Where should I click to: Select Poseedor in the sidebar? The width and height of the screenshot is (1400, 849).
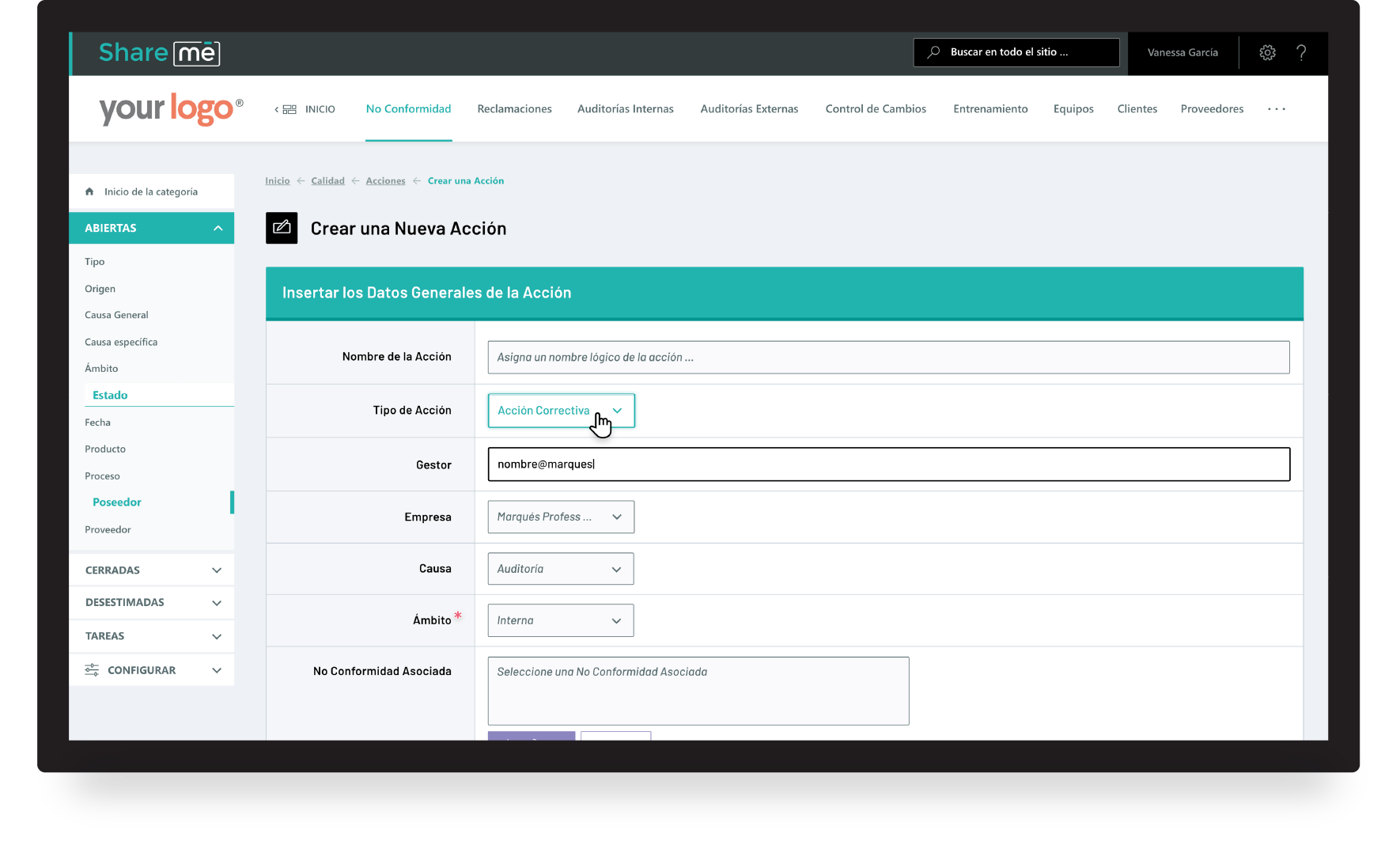point(116,502)
